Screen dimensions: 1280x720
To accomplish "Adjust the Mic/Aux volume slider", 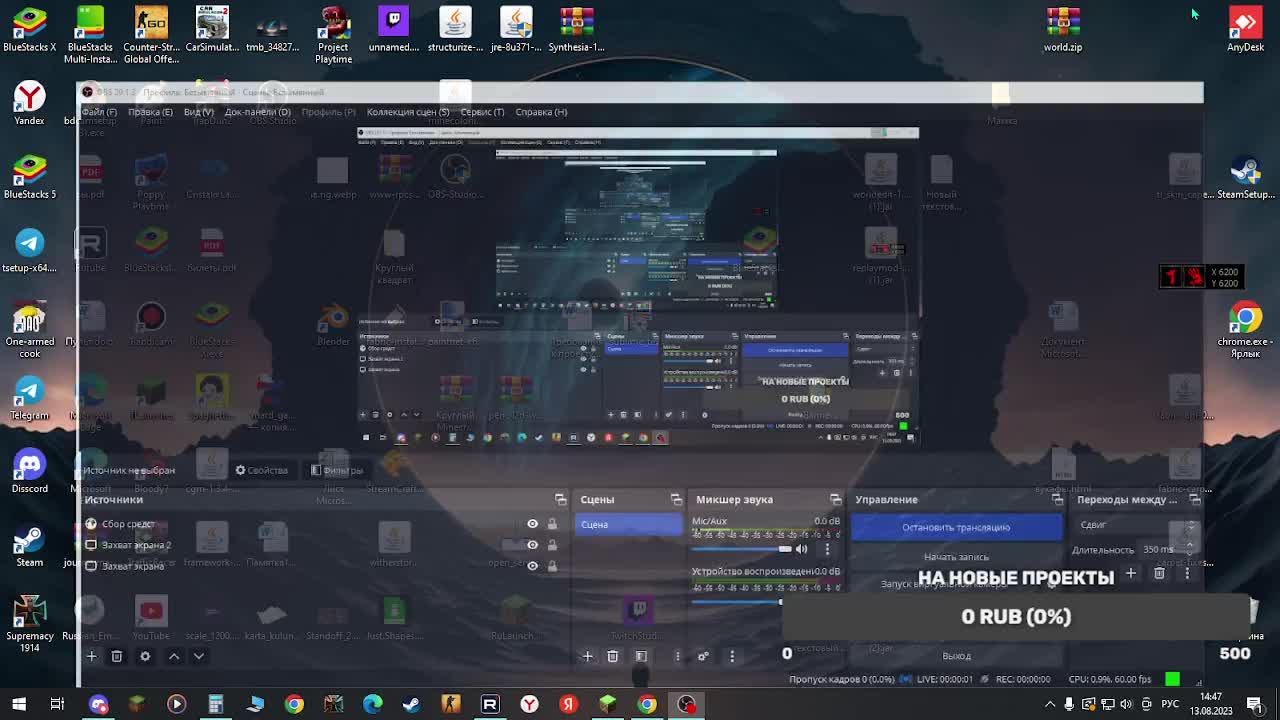I will 741,548.
